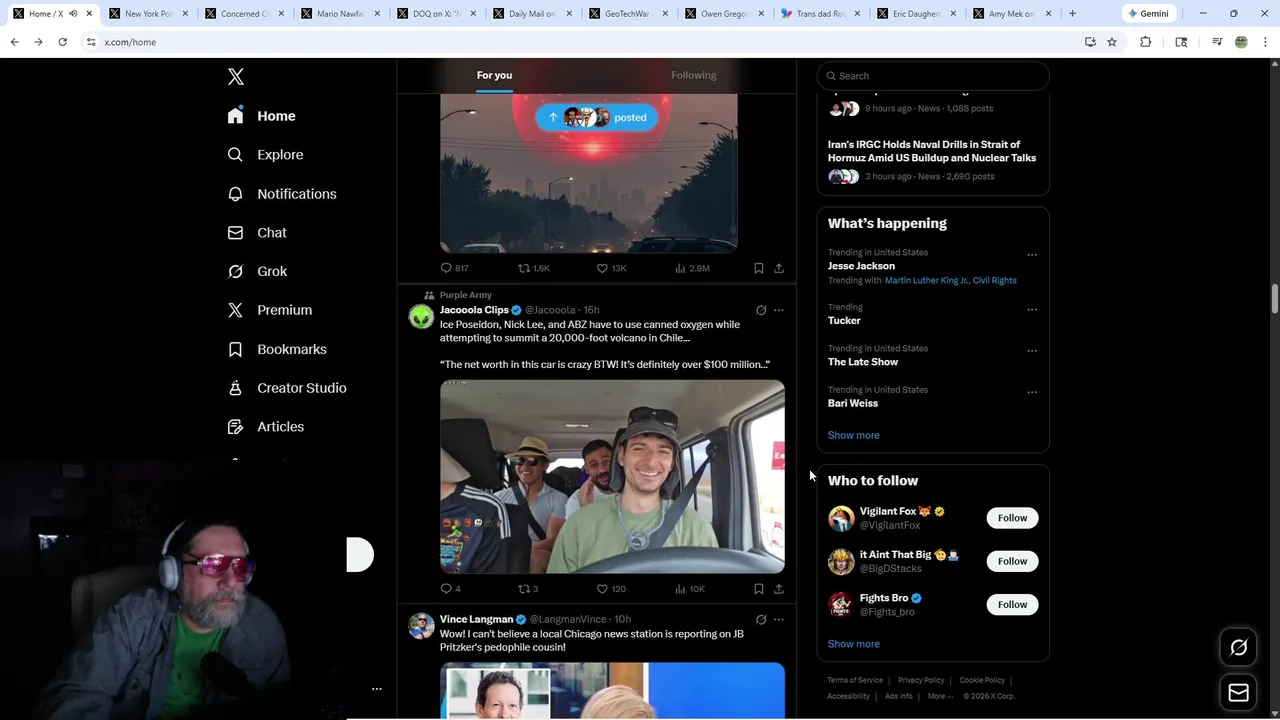Open the browser Extensions puzzle icon
The image size is (1280, 720).
click(x=1146, y=42)
